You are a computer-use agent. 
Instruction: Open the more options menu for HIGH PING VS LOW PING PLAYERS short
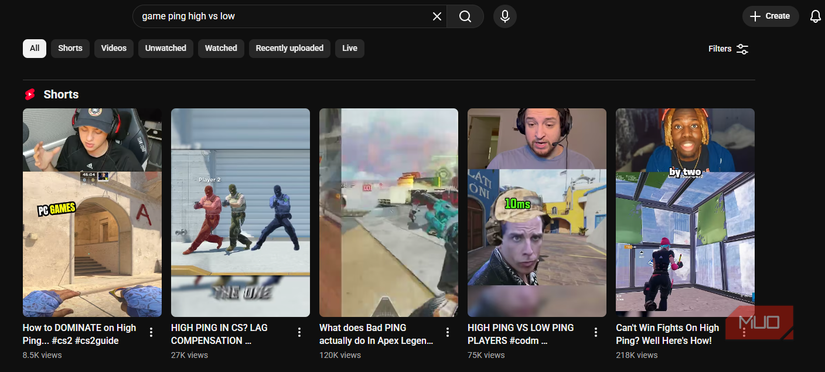(x=596, y=332)
